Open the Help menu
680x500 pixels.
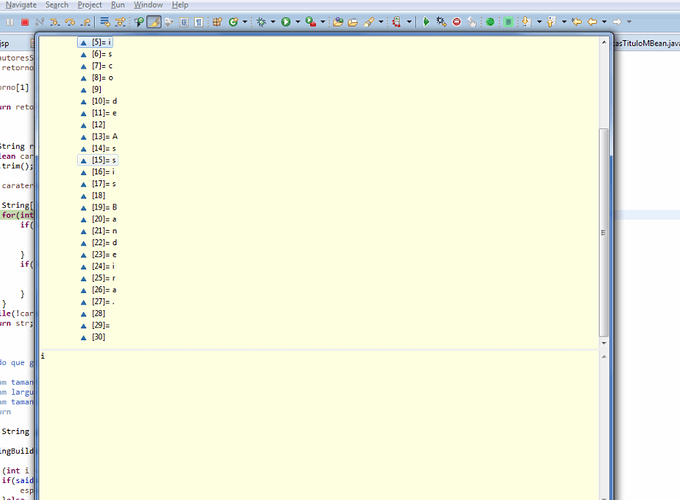click(x=180, y=5)
